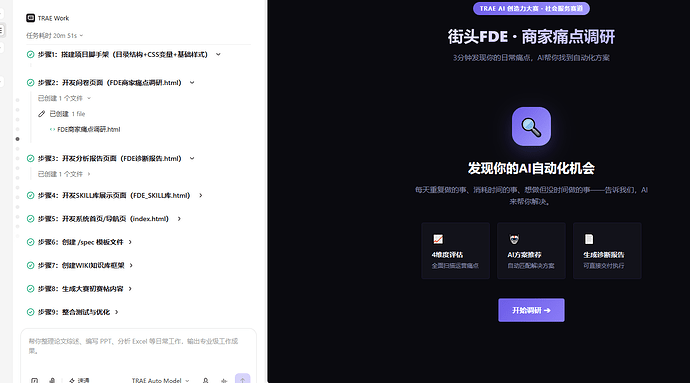Click the green check icon for 步骤5
690x383 pixels.
coord(30,219)
